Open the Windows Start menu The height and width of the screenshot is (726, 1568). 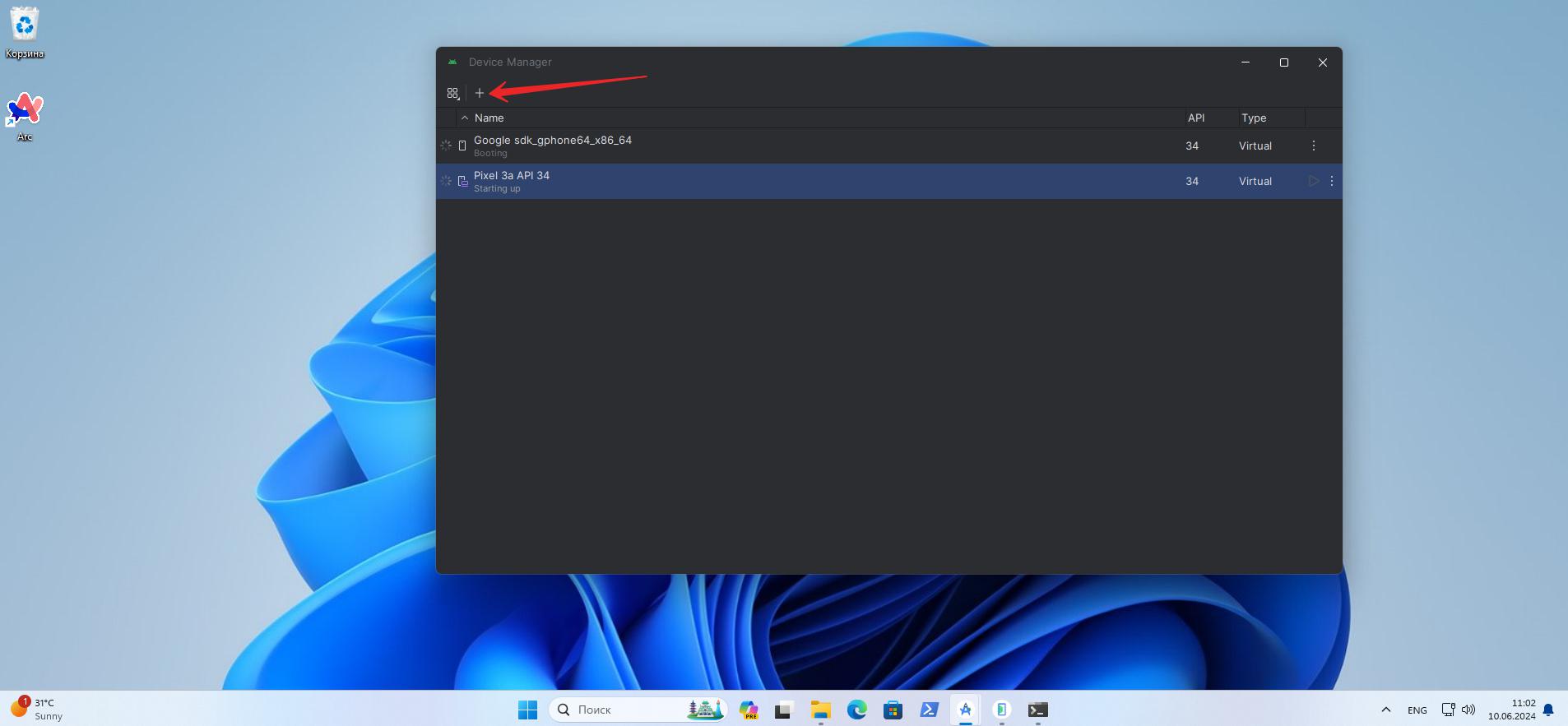(x=527, y=710)
